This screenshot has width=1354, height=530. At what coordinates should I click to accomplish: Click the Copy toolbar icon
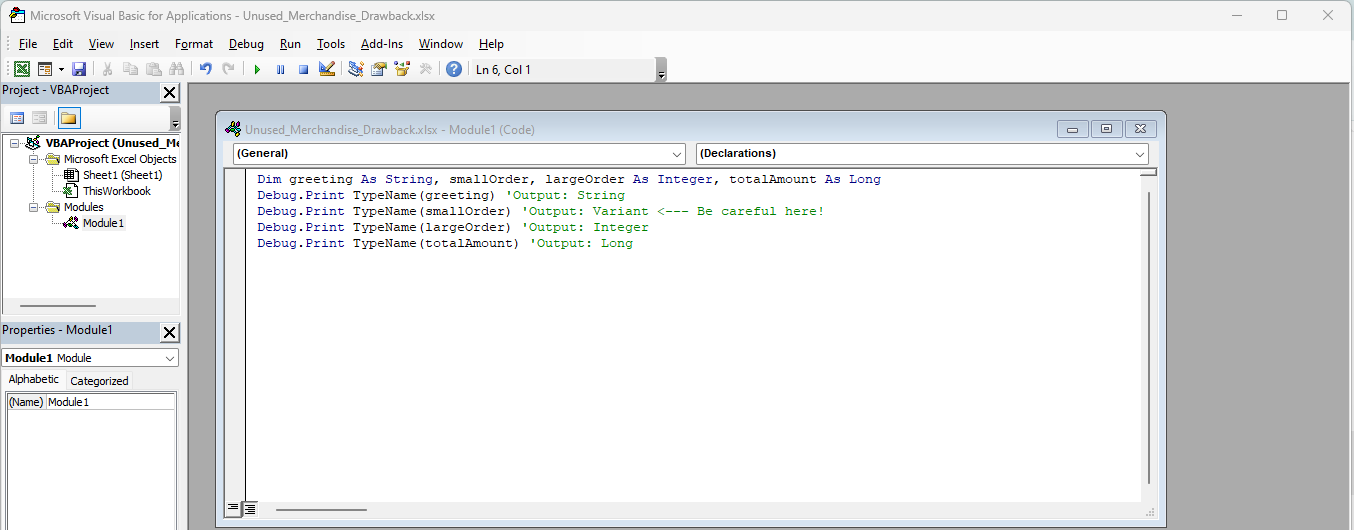(x=130, y=69)
